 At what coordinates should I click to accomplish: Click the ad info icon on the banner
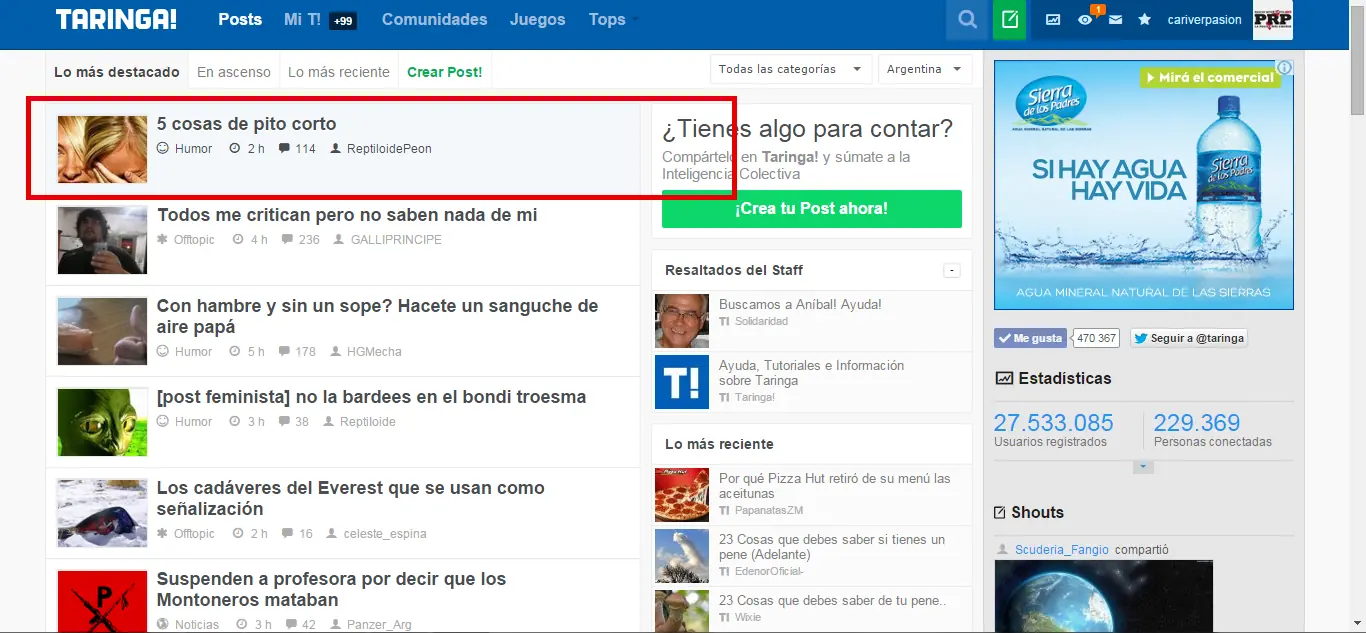click(x=1285, y=68)
